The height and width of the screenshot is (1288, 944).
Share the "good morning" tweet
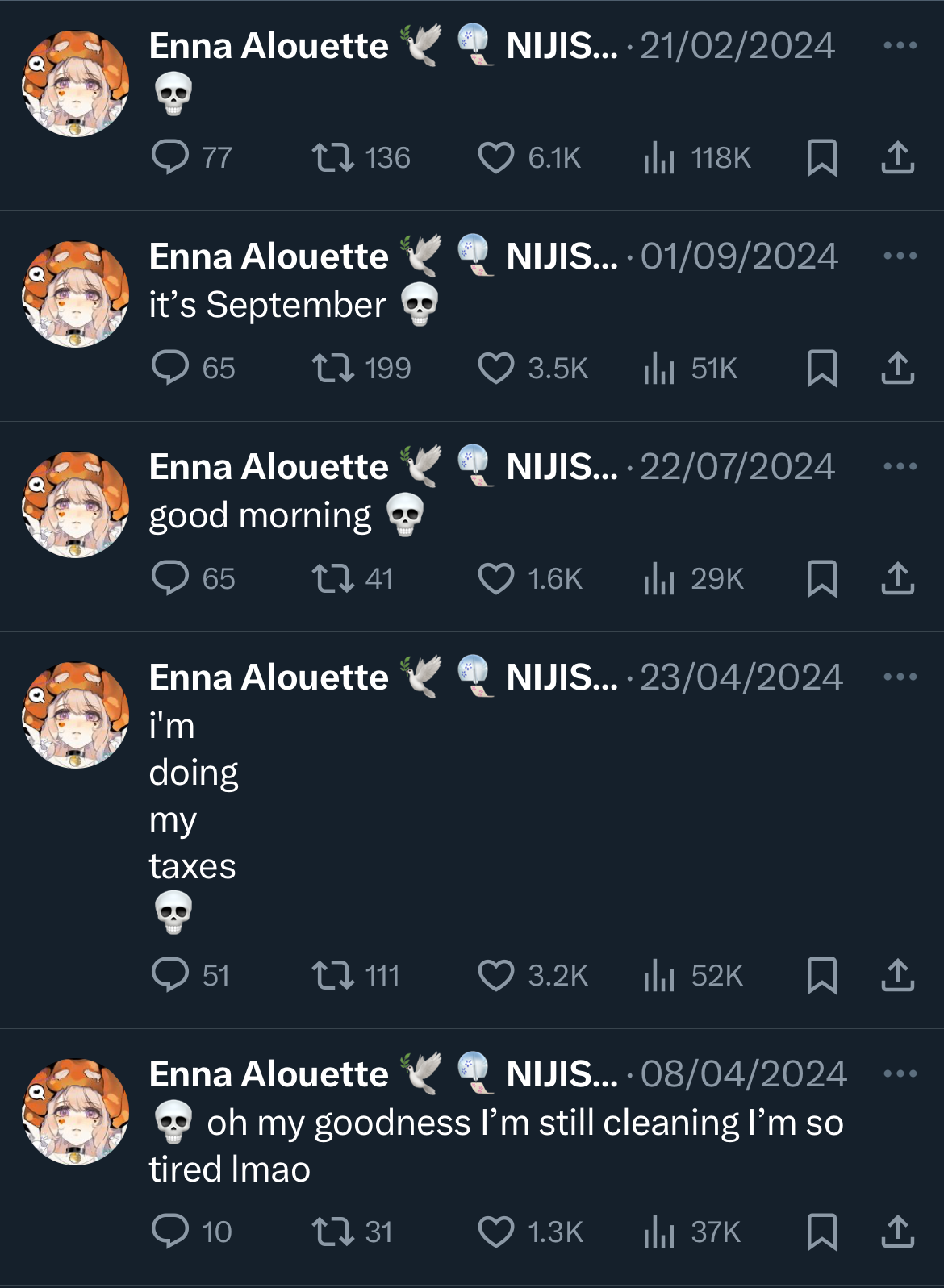click(x=897, y=578)
